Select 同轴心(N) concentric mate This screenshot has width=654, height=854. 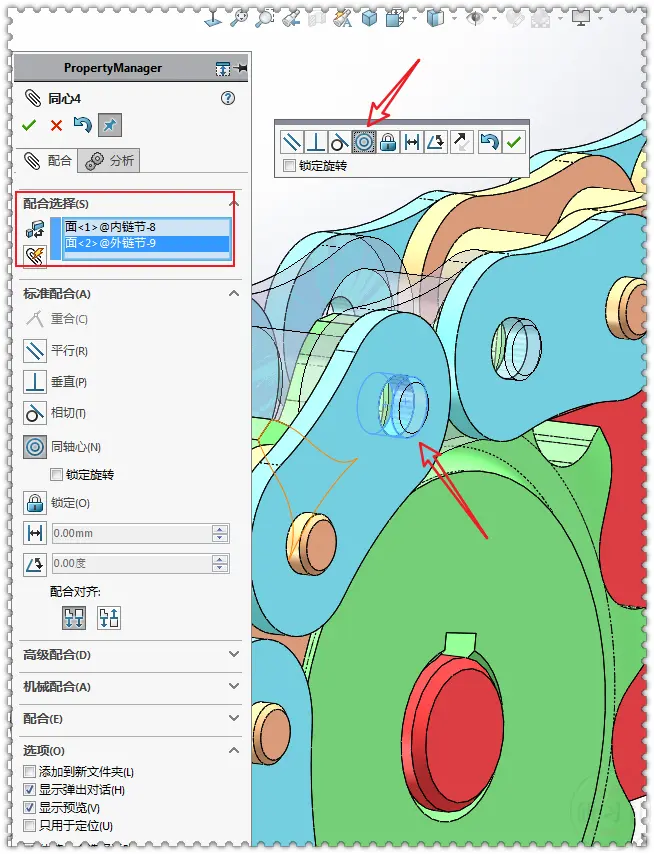63,447
